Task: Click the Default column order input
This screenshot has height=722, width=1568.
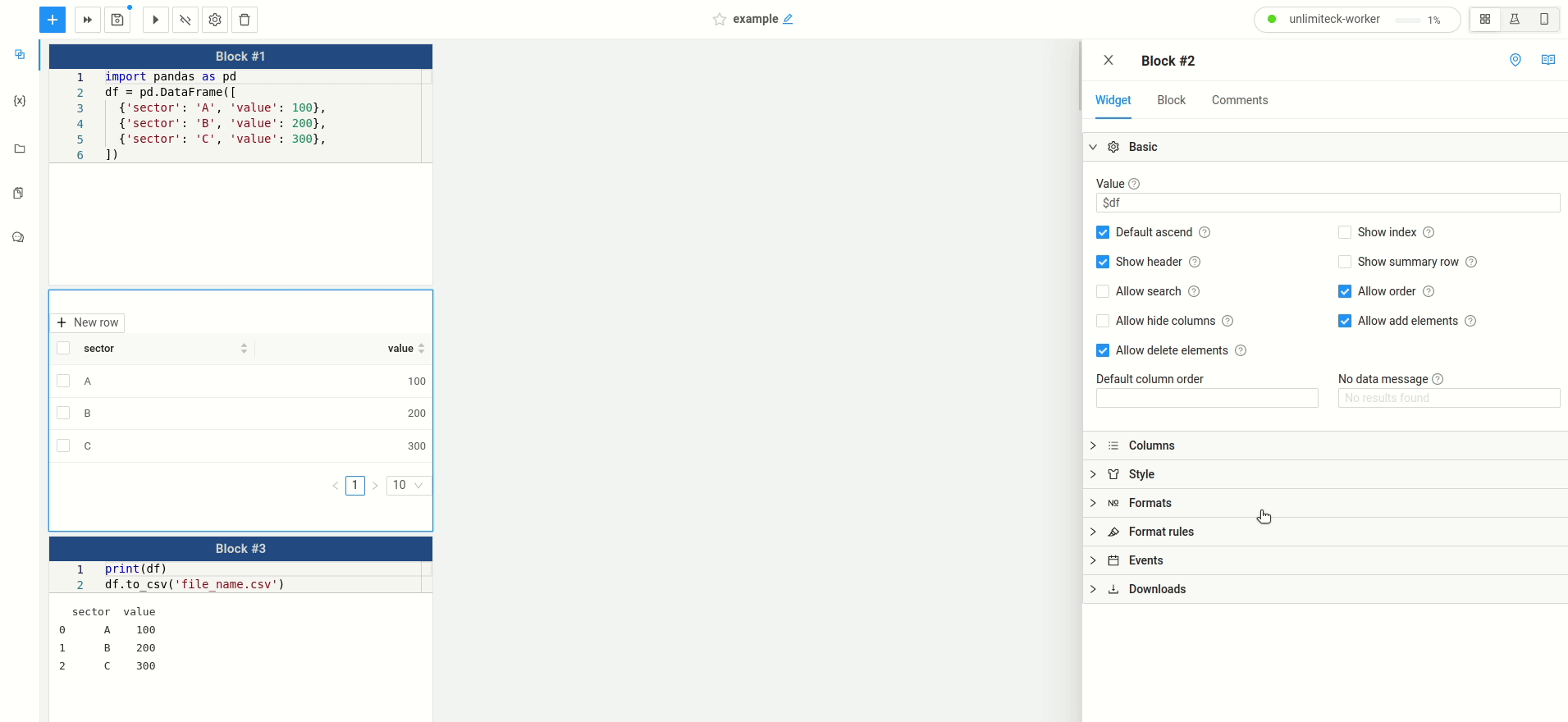Action: tap(1207, 398)
